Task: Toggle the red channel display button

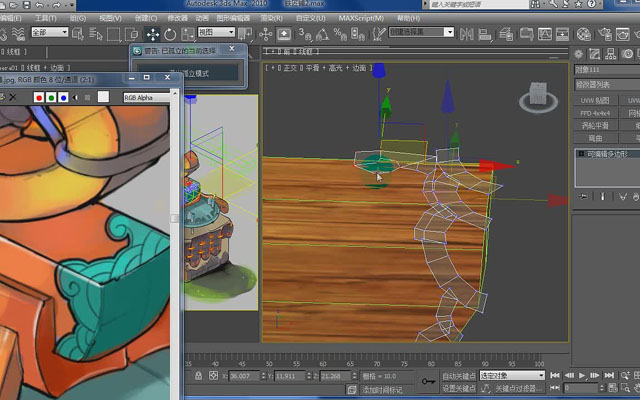Action: coord(39,98)
